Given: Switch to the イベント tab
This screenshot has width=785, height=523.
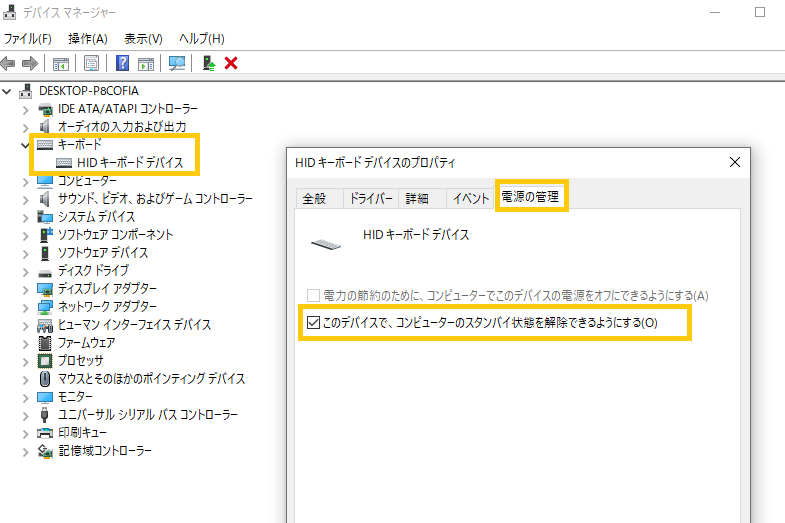Looking at the screenshot, I should 471,199.
